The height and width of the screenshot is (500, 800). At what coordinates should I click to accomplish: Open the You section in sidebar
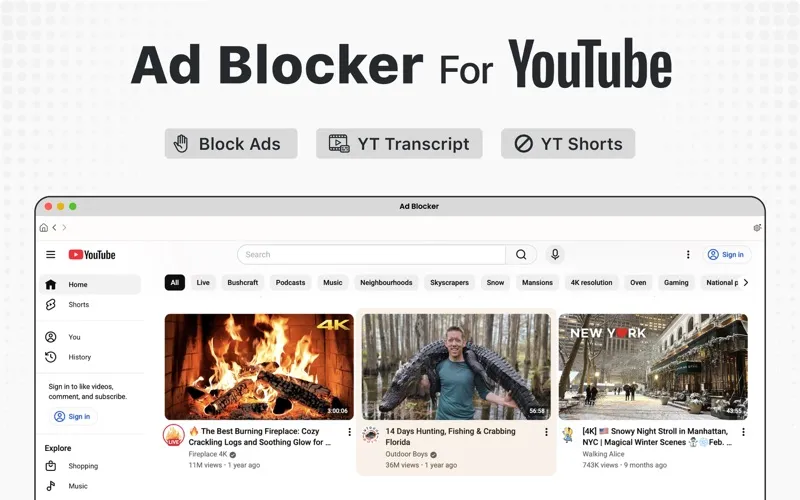point(90,337)
